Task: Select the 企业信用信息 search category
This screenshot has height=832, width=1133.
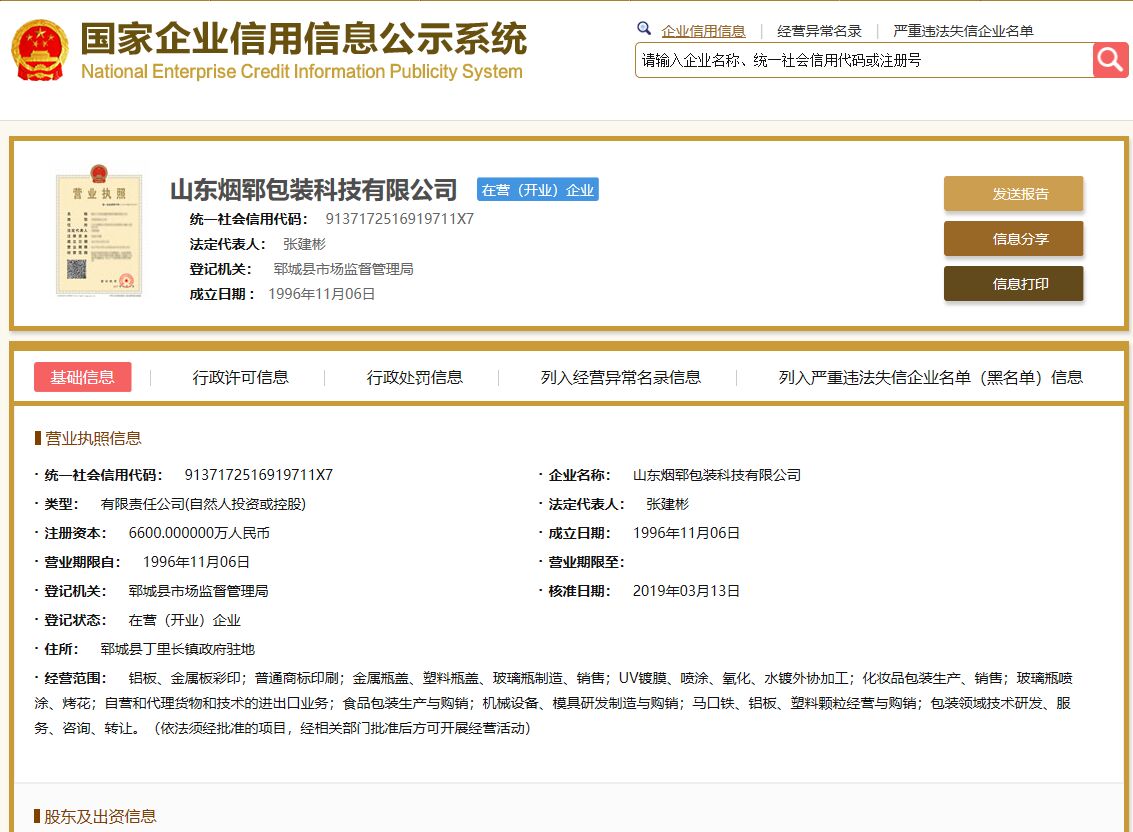Action: tap(703, 31)
